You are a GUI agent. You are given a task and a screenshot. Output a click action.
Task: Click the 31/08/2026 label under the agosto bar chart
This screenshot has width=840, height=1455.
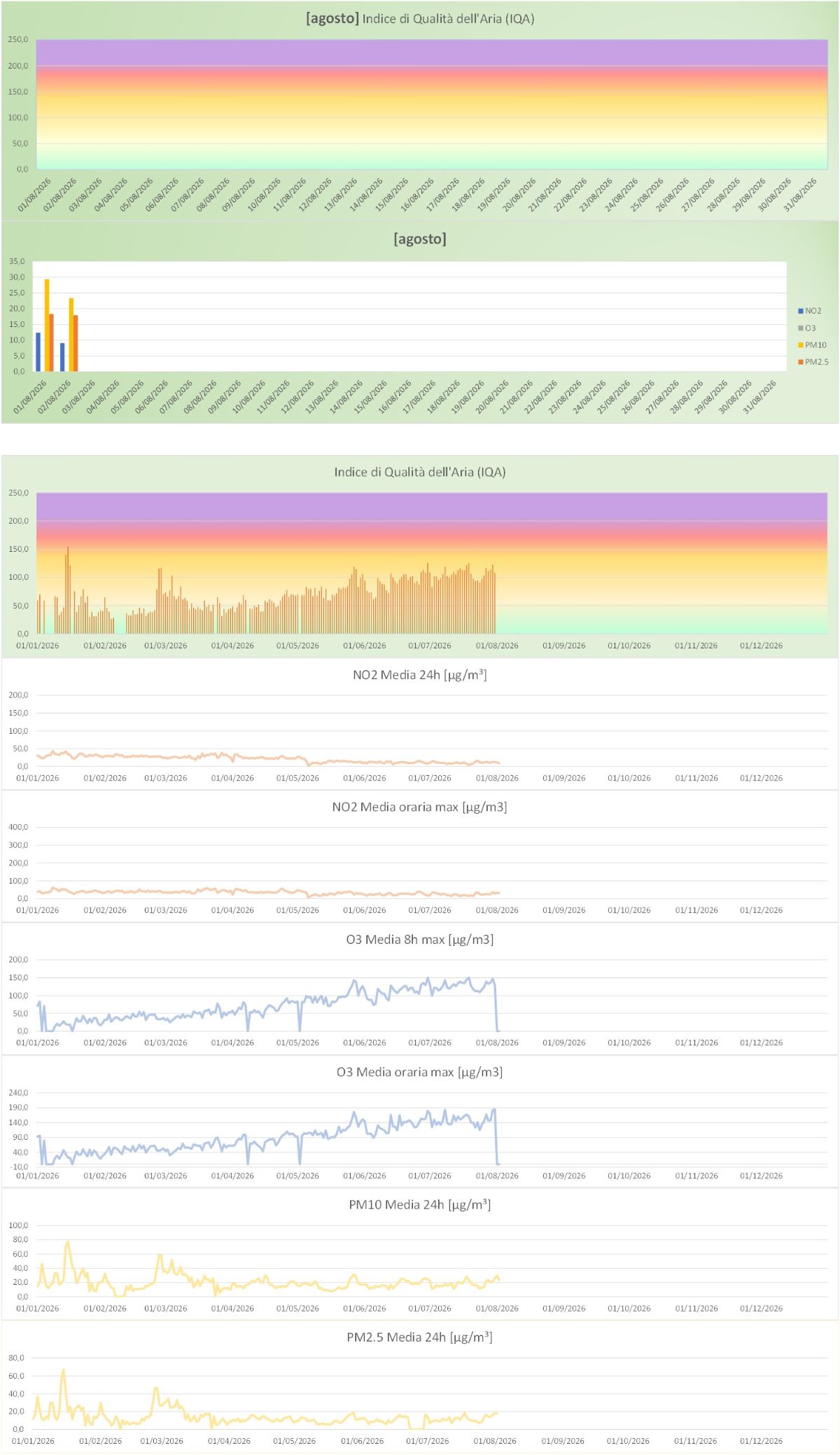coord(760,397)
